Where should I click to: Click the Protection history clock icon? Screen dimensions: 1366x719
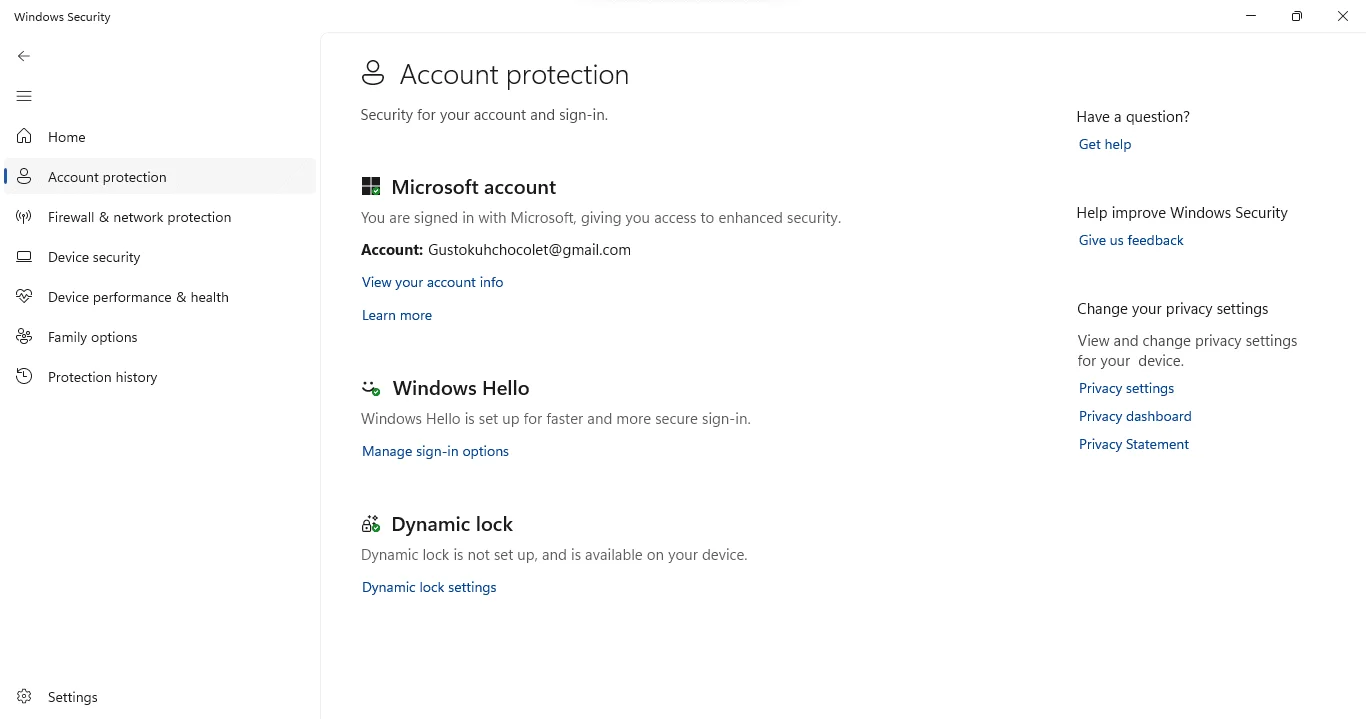pos(24,376)
